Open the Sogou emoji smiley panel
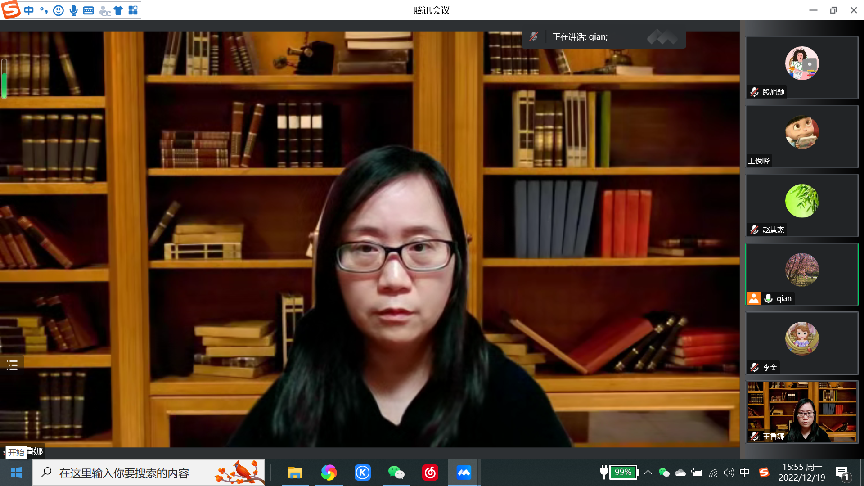Image resolution: width=864 pixels, height=486 pixels. click(59, 11)
